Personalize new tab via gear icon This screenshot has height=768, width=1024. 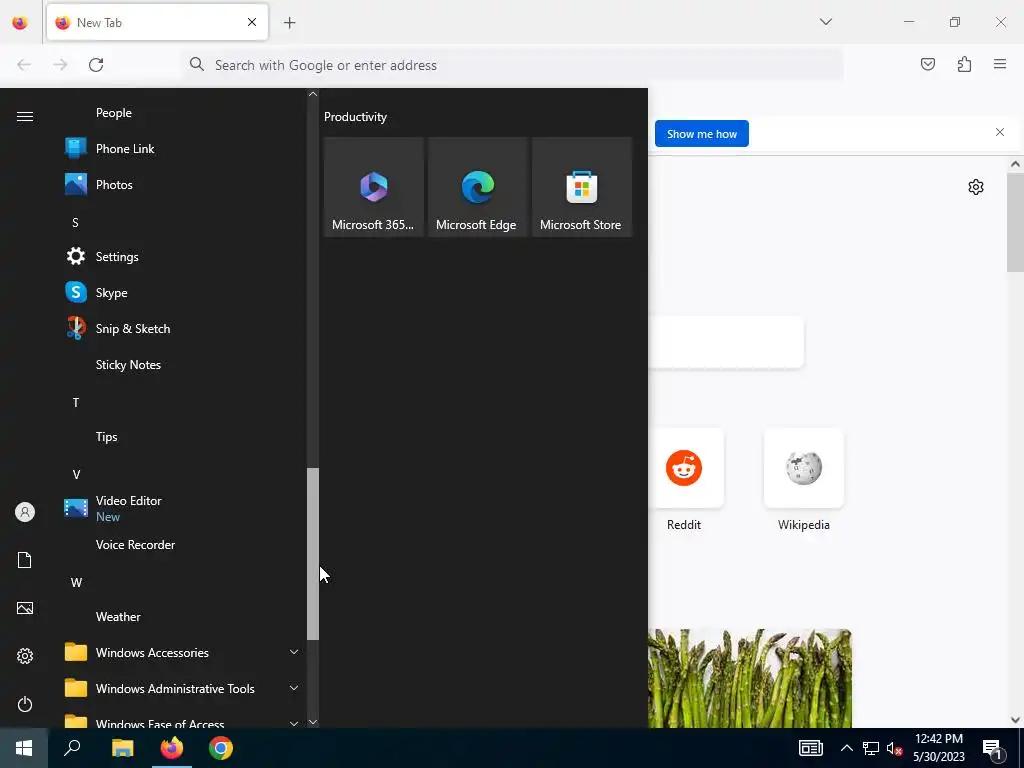pyautogui.click(x=976, y=187)
